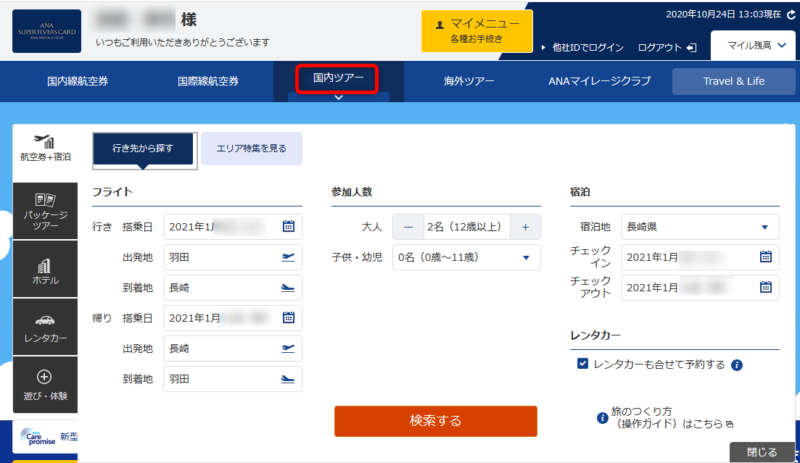This screenshot has width=800, height=463.
Task: Switch to エリア特集を見る tab
Action: 252,149
